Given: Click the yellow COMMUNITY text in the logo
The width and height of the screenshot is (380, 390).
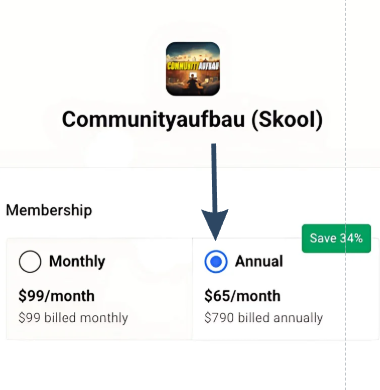Looking at the screenshot, I should click(x=183, y=65).
